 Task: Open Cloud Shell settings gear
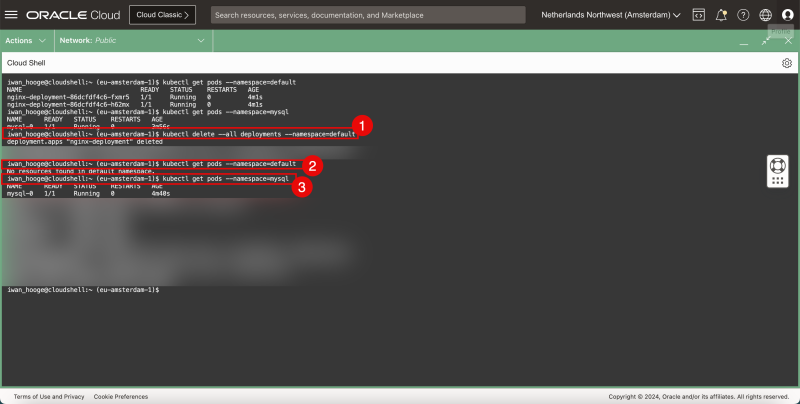click(x=786, y=62)
